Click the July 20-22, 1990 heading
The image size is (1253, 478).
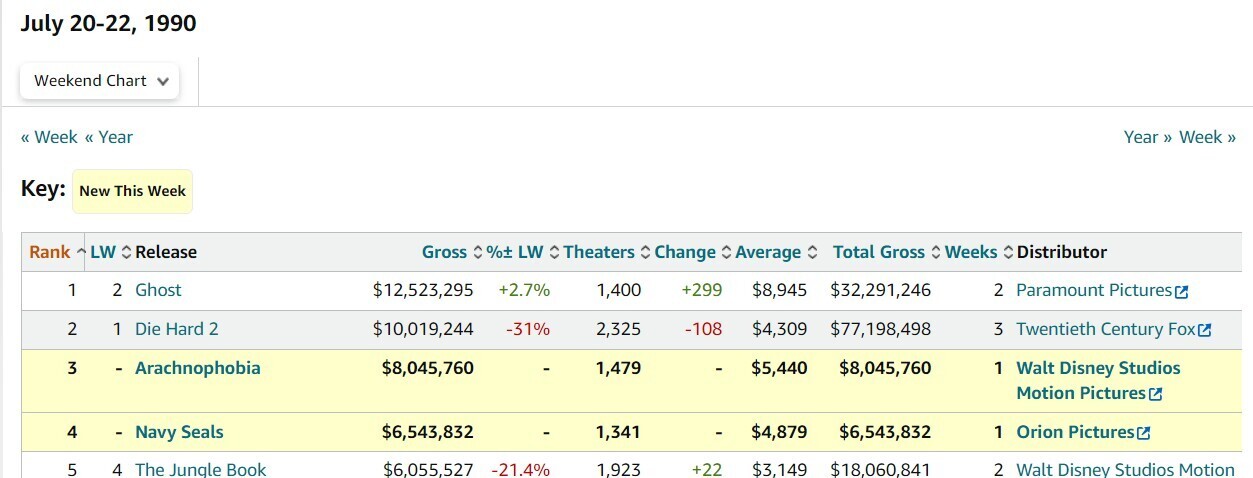pyautogui.click(x=108, y=24)
